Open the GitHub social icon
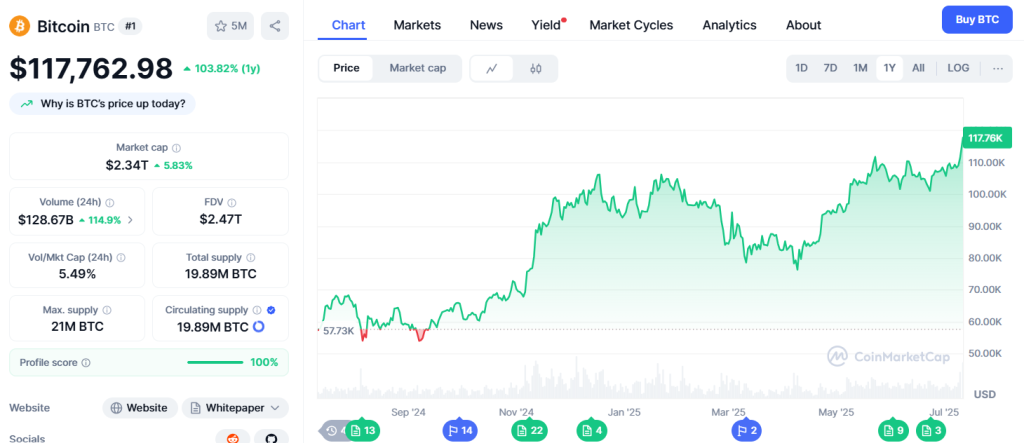Screen dimensions: 1024x443 270,438
